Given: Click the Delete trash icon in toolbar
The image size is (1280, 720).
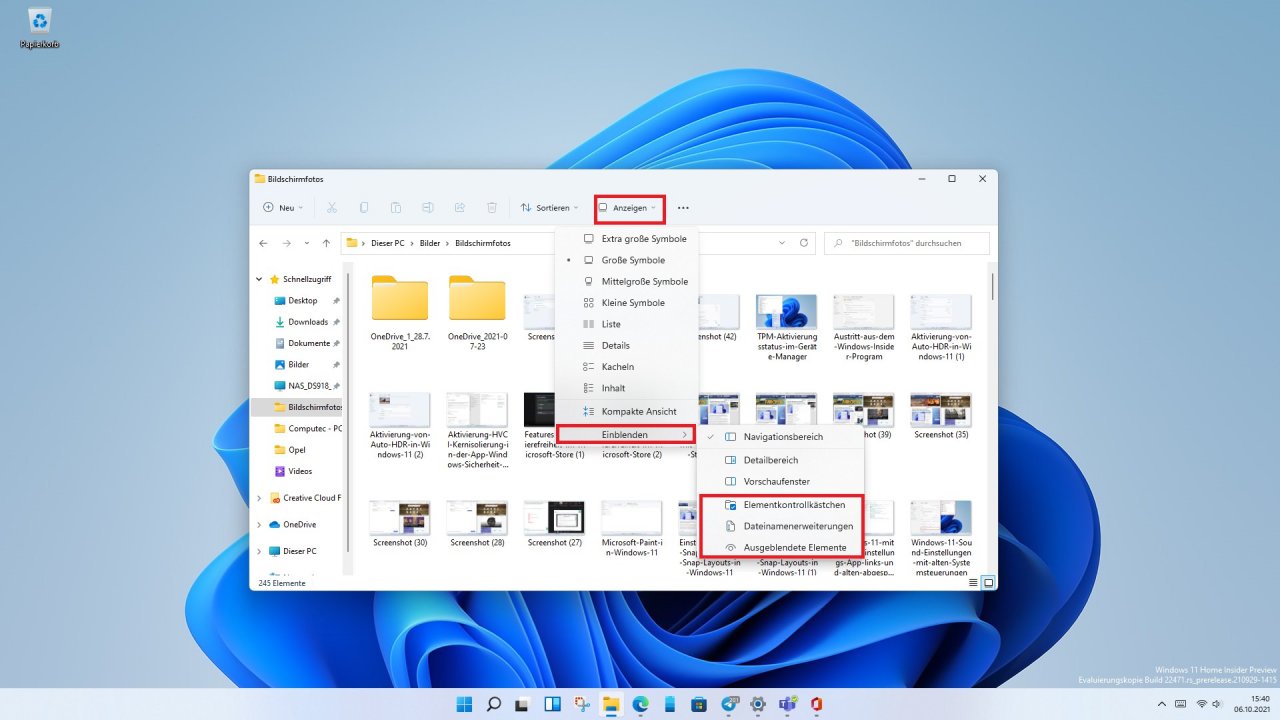Looking at the screenshot, I should 492,208.
